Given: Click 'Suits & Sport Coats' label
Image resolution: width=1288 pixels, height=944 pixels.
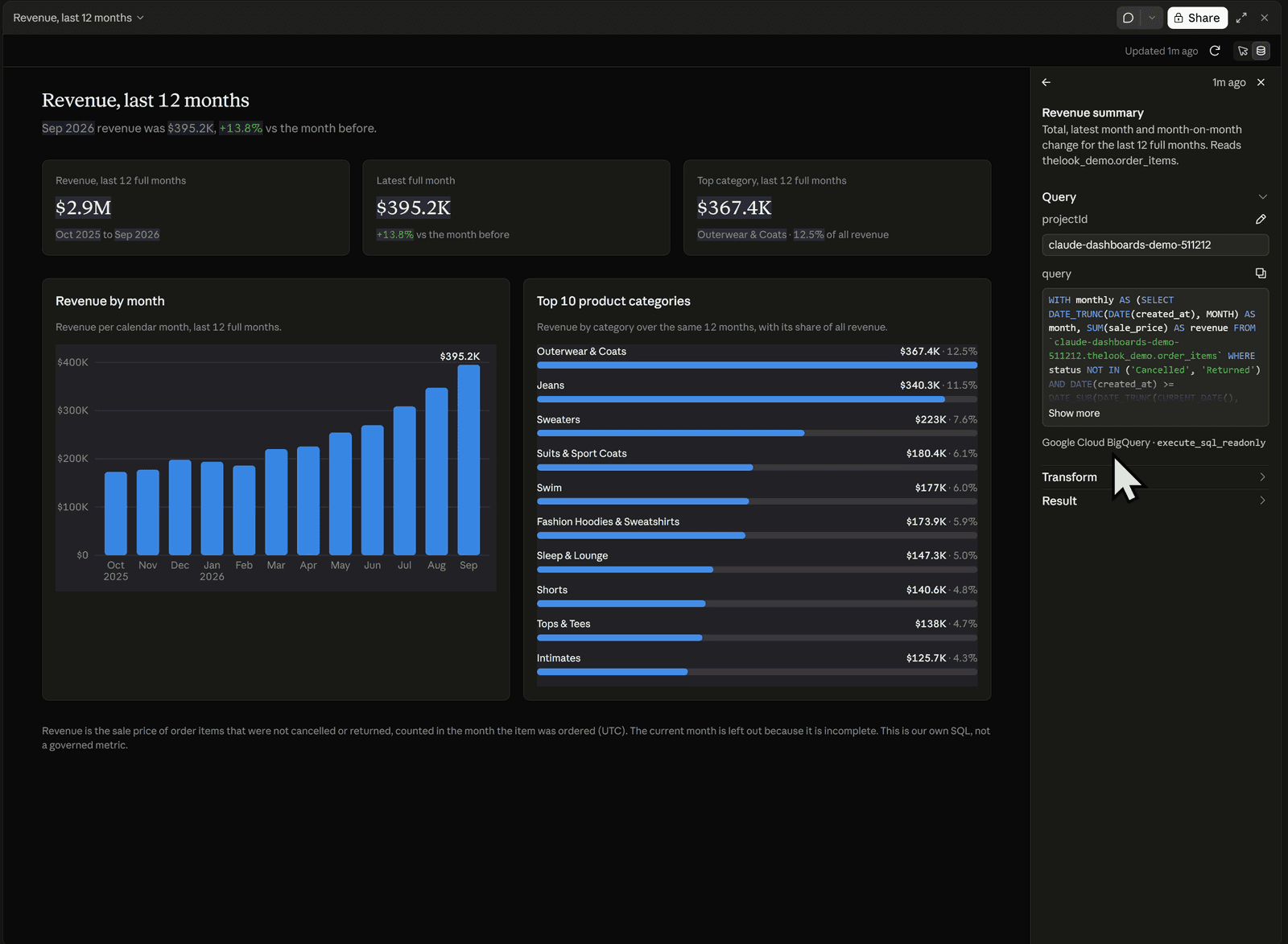Looking at the screenshot, I should 582,453.
